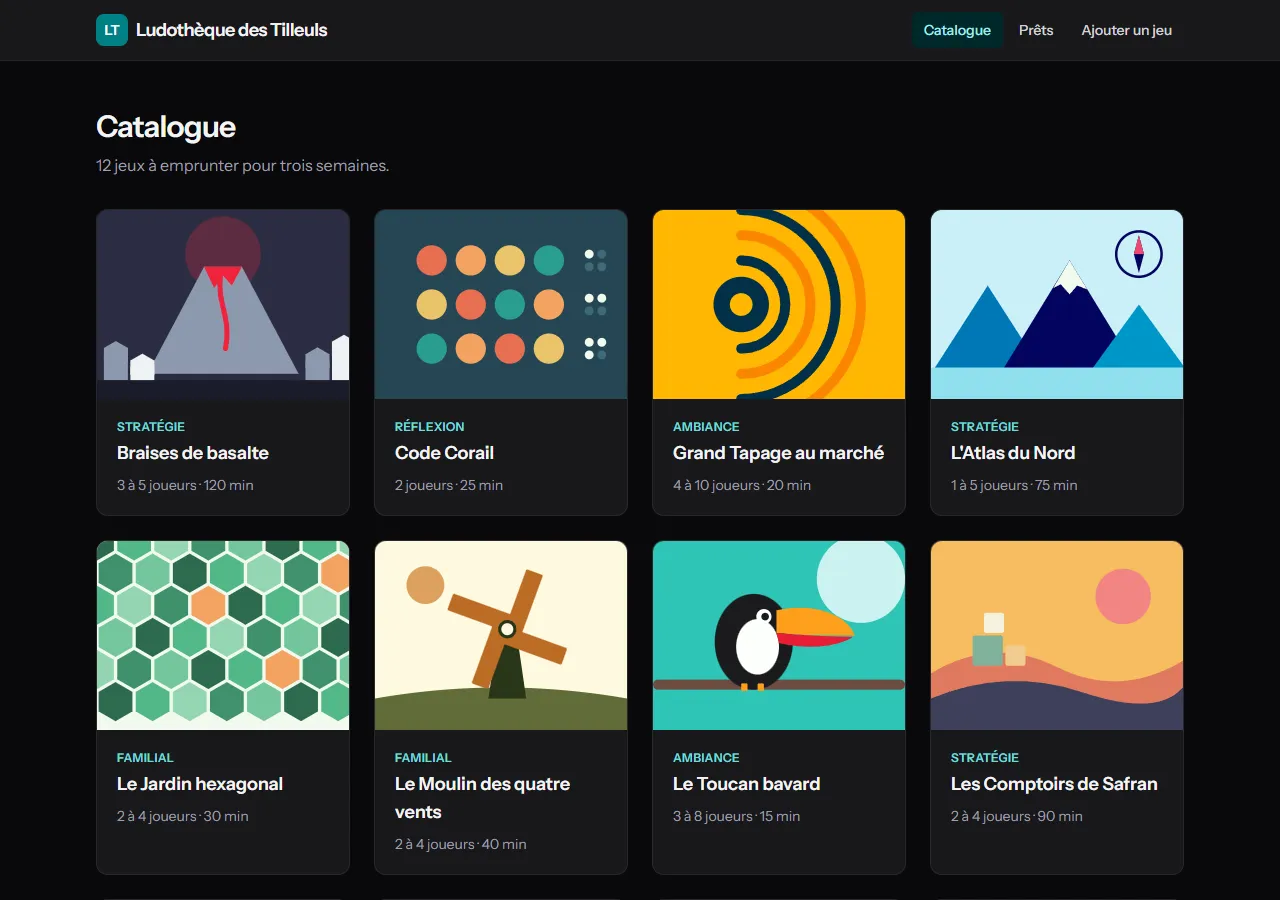Click Le Moulin des quatre vents title

click(x=482, y=798)
